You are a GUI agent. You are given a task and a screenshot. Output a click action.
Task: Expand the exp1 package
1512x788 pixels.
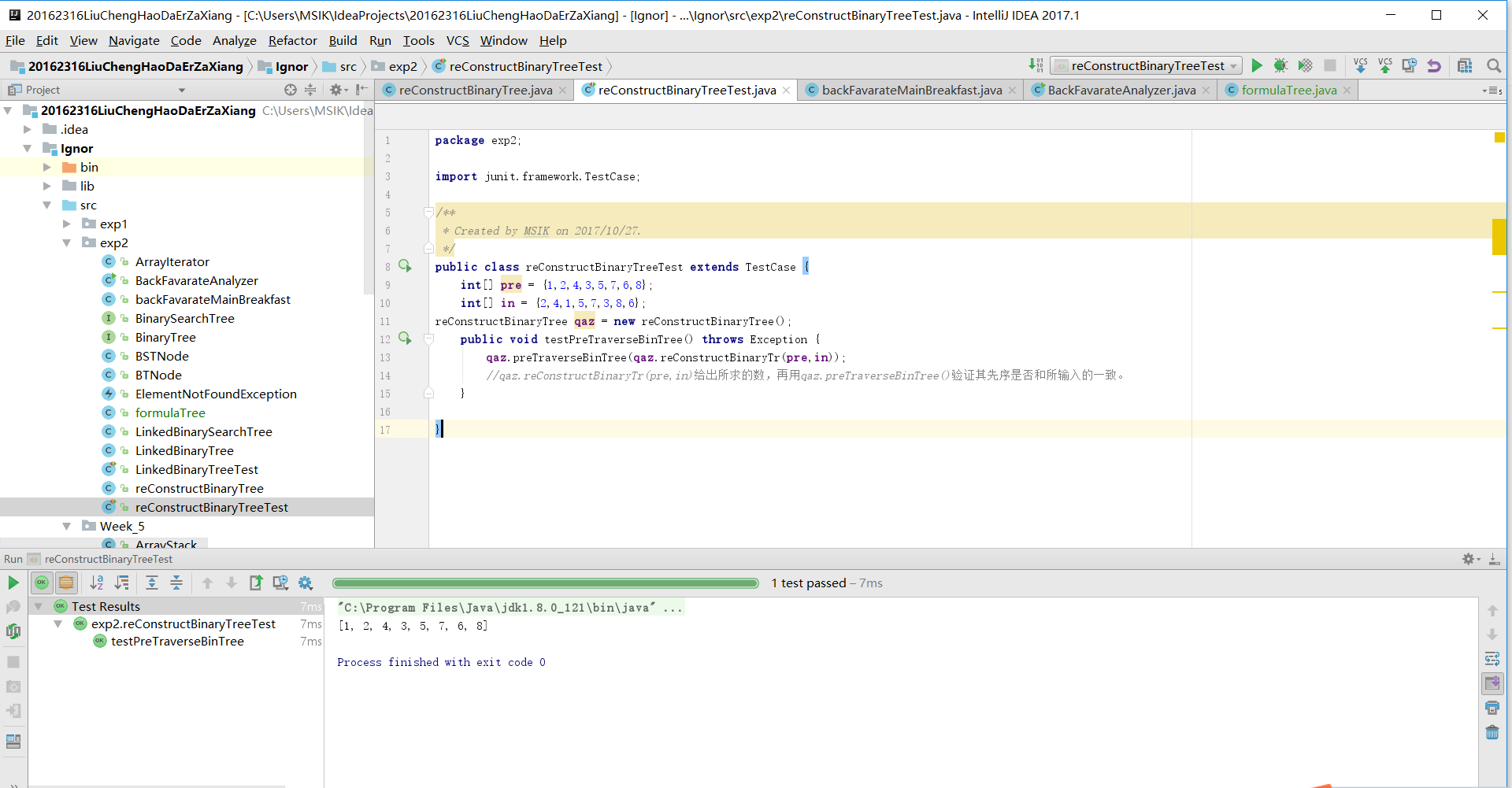tap(67, 224)
